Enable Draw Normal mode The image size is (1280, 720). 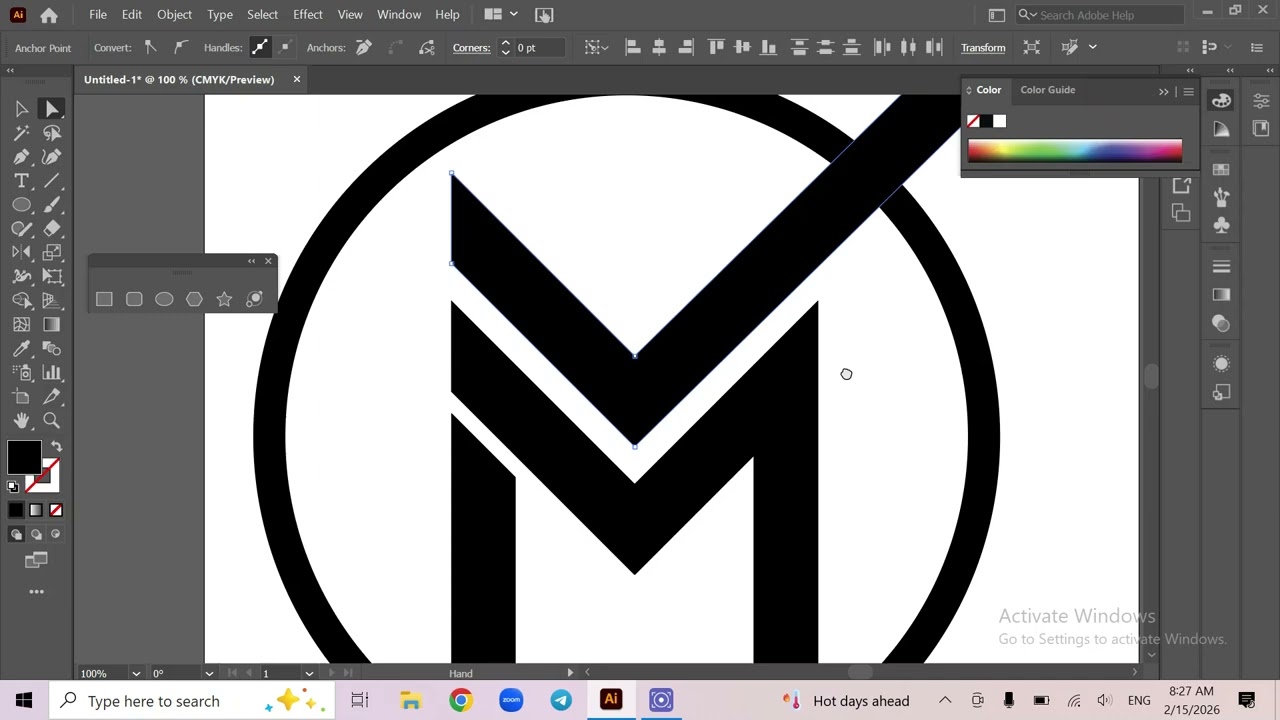[x=16, y=534]
